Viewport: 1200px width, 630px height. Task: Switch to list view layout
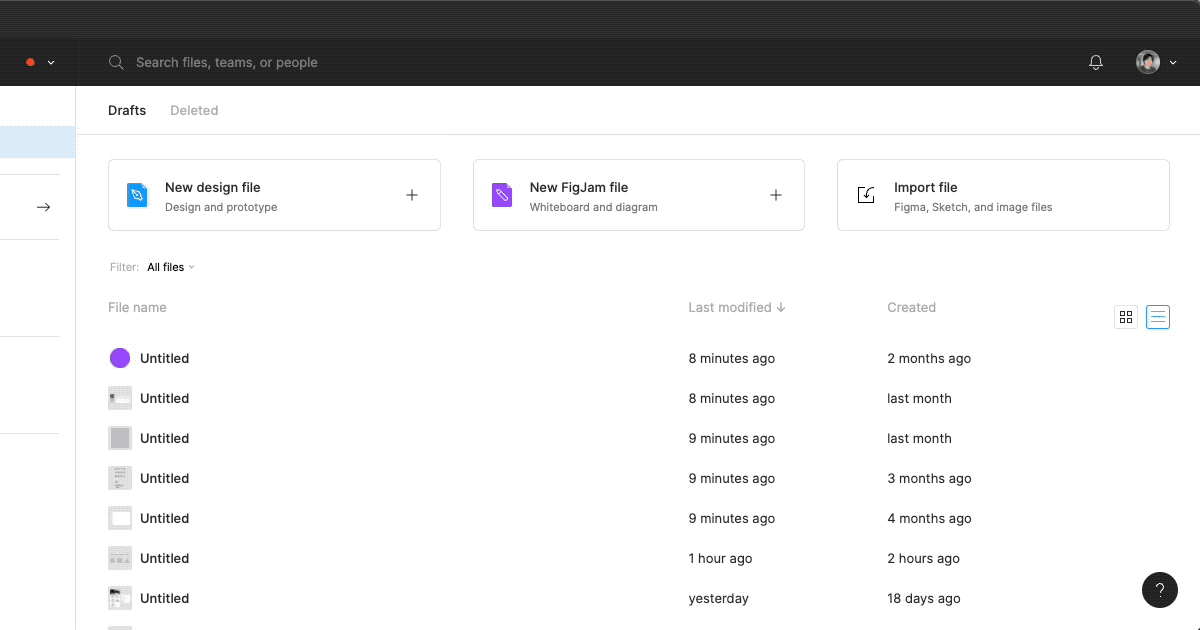[x=1158, y=317]
